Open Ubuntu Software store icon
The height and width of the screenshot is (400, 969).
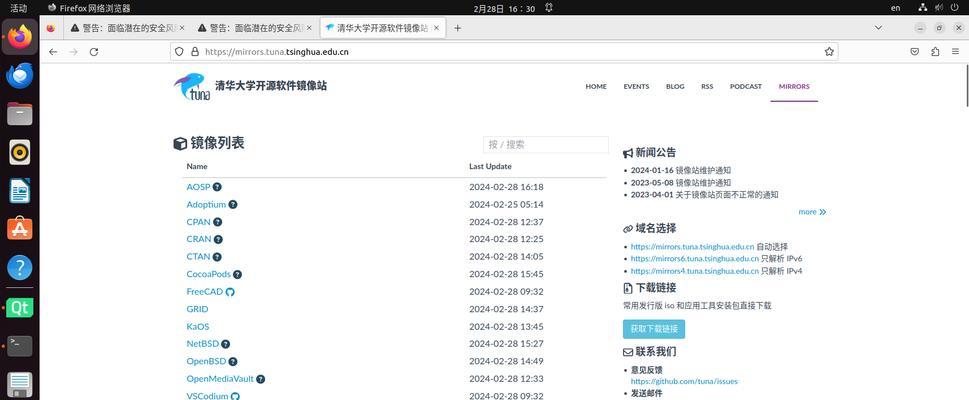20,229
